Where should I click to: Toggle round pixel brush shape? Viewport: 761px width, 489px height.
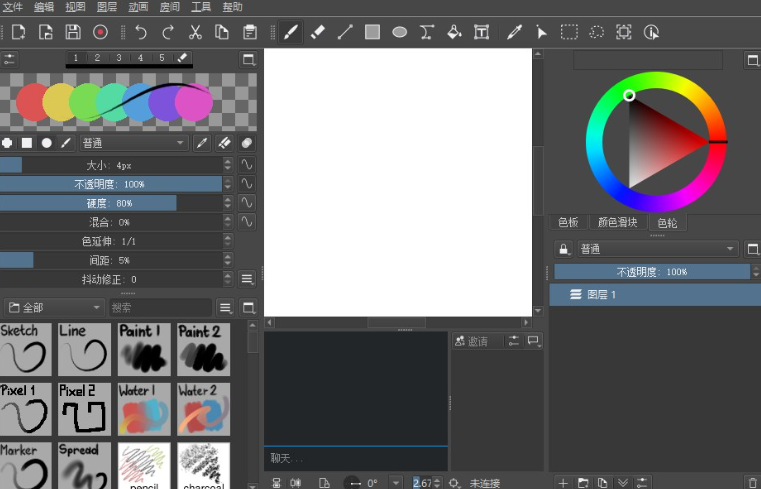coord(7,143)
